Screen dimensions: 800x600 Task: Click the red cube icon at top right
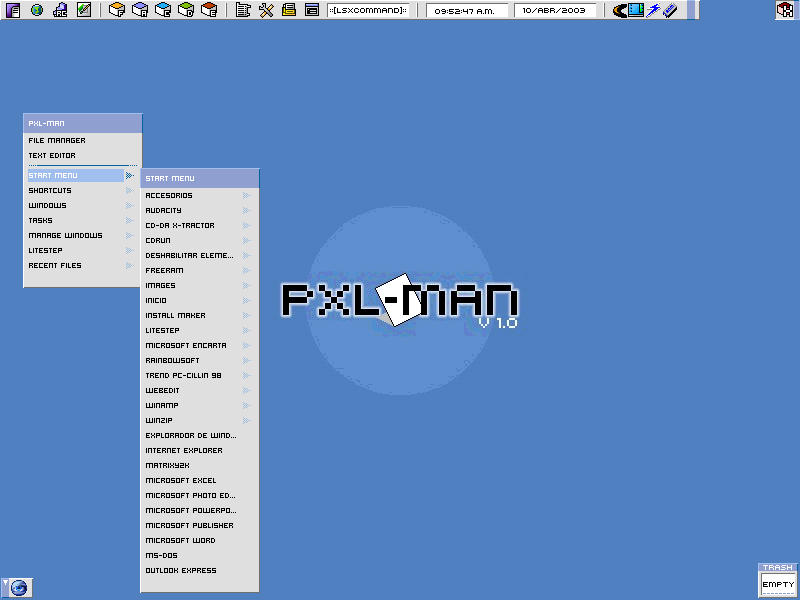[785, 10]
